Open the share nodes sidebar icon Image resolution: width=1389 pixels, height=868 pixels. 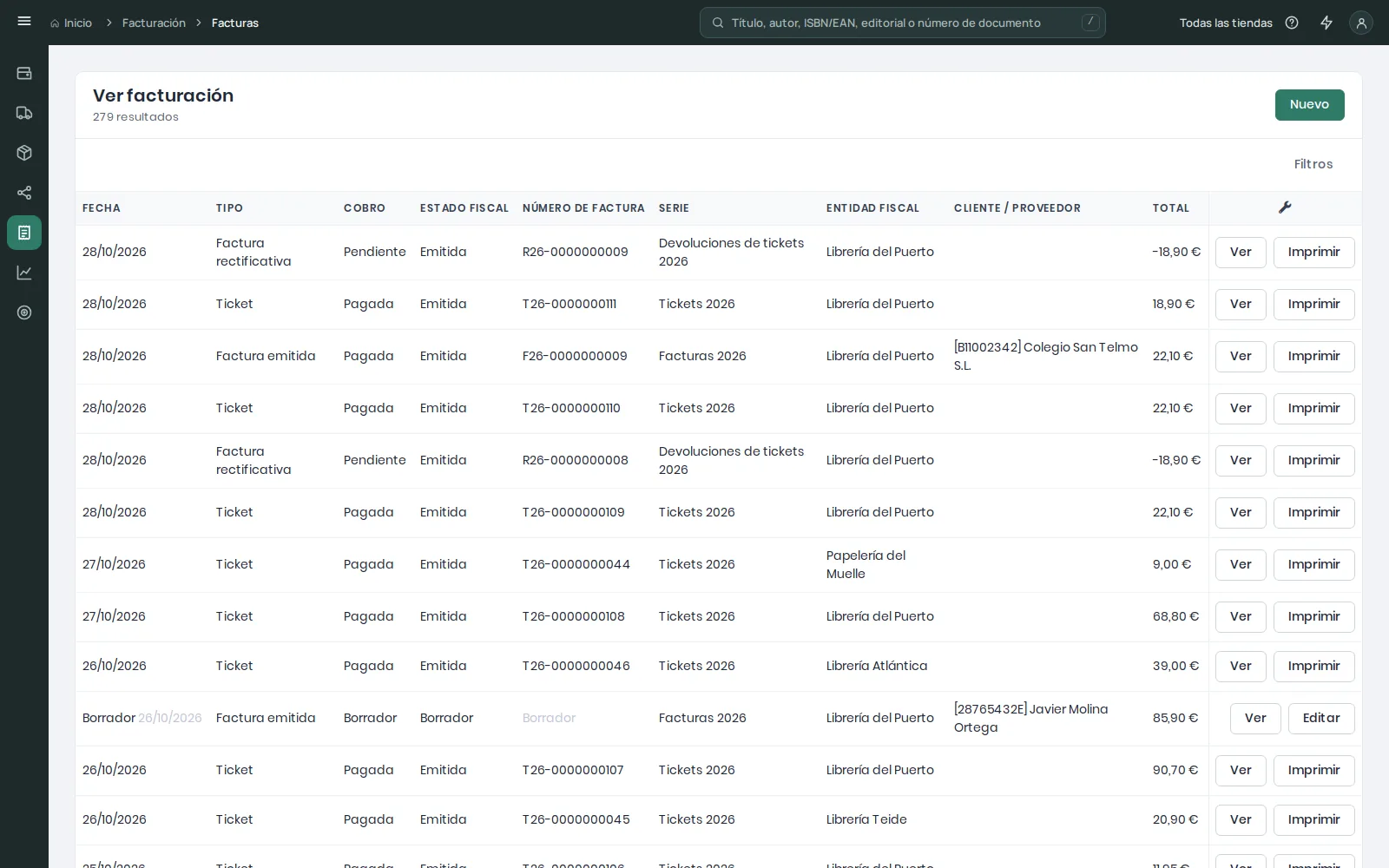pos(24,193)
